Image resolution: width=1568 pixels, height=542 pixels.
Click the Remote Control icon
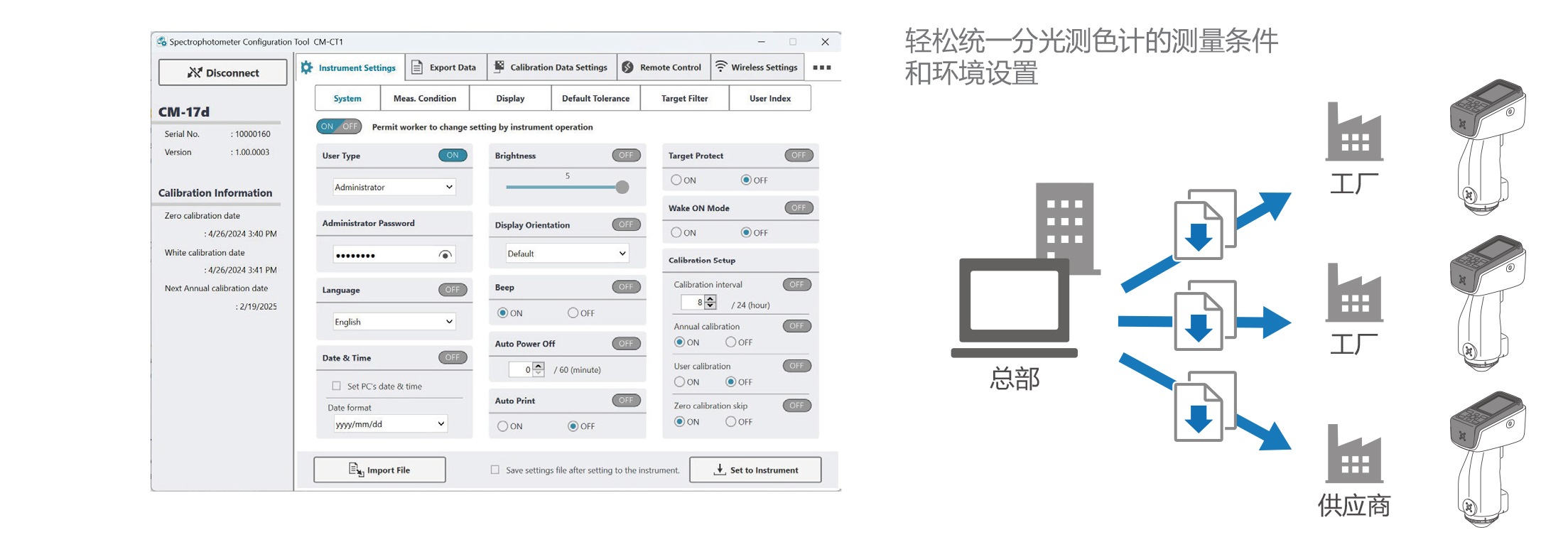[628, 67]
